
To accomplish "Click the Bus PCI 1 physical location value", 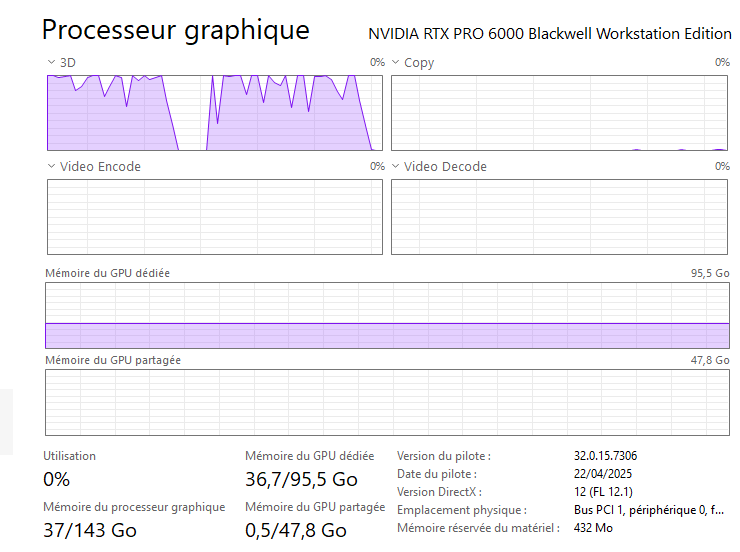I will pyautogui.click(x=648, y=510).
